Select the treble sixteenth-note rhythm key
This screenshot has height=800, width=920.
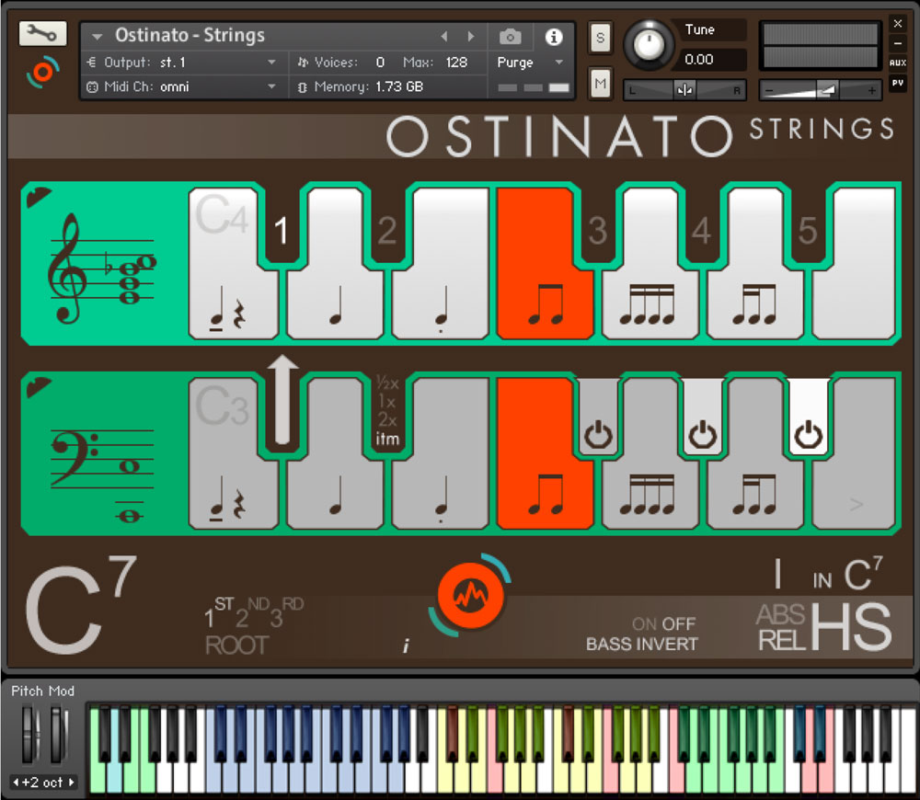click(652, 300)
